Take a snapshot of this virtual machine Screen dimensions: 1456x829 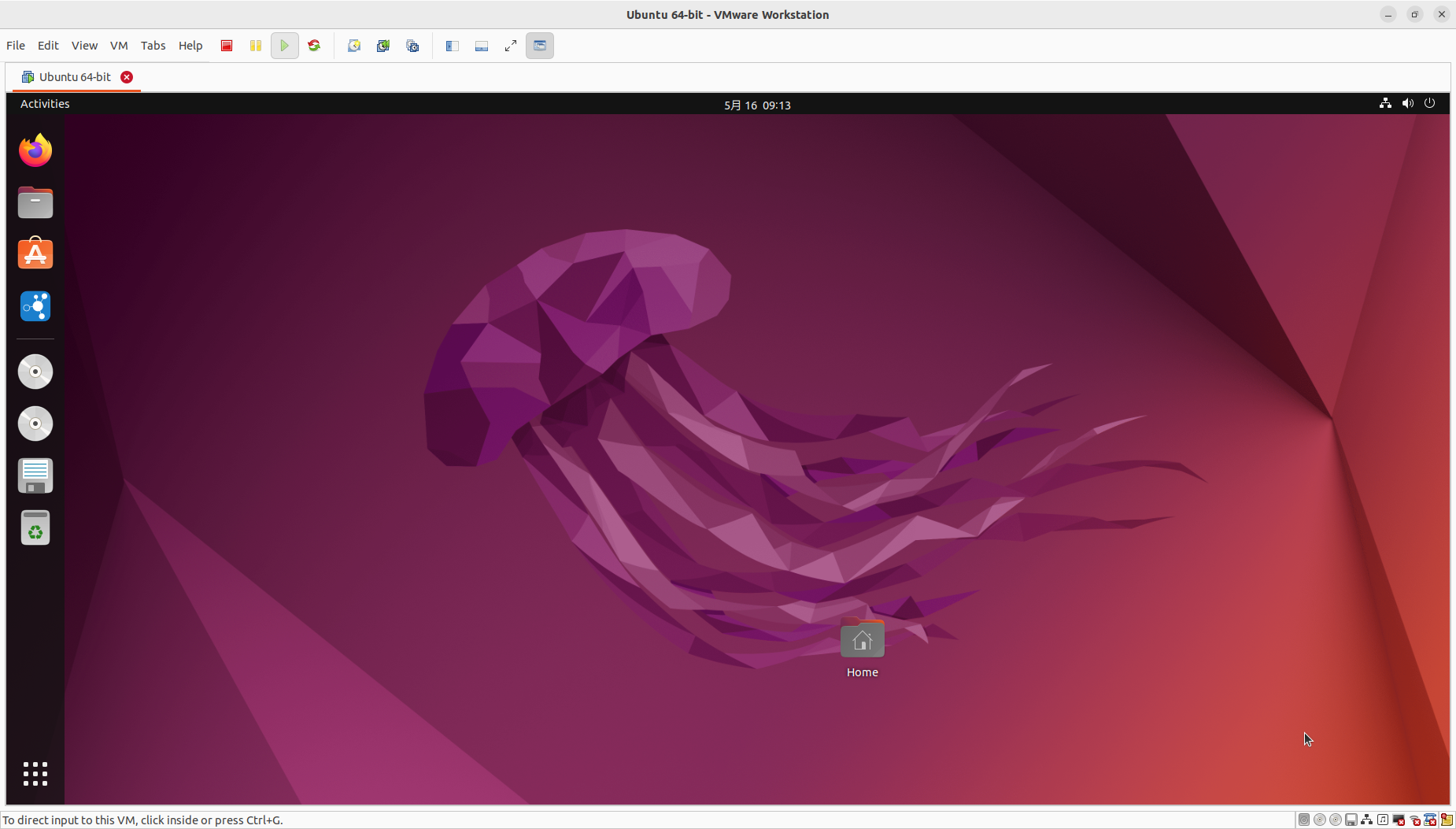(354, 46)
